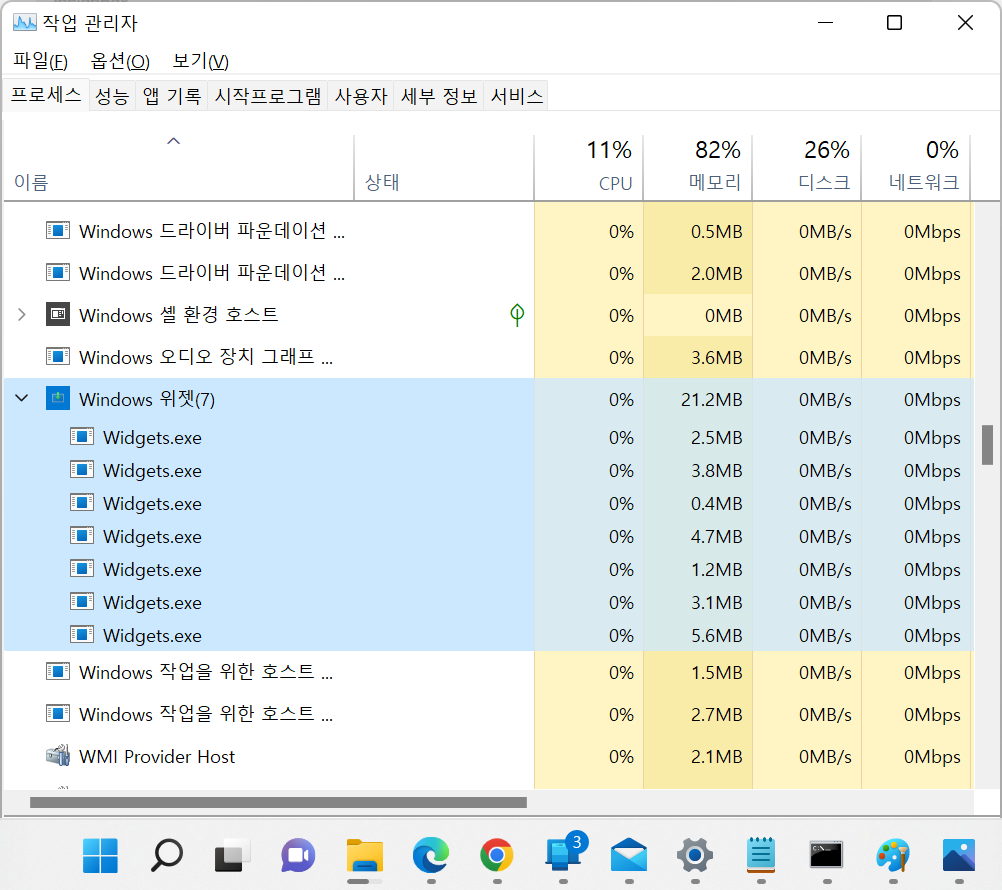Click the 21.2MB memory value for Windows 위젯
1002x890 pixels.
point(711,399)
